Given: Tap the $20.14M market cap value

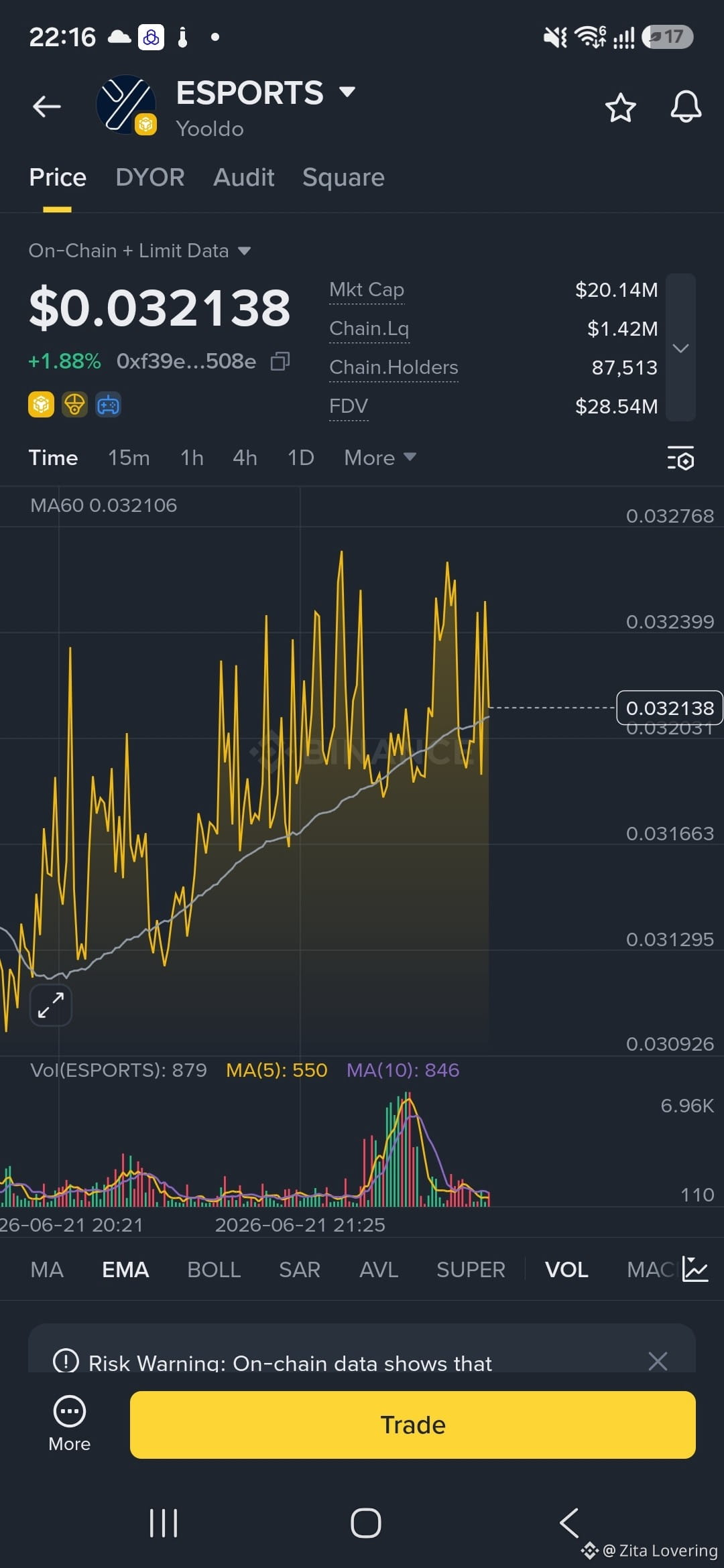Looking at the screenshot, I should 617,289.
